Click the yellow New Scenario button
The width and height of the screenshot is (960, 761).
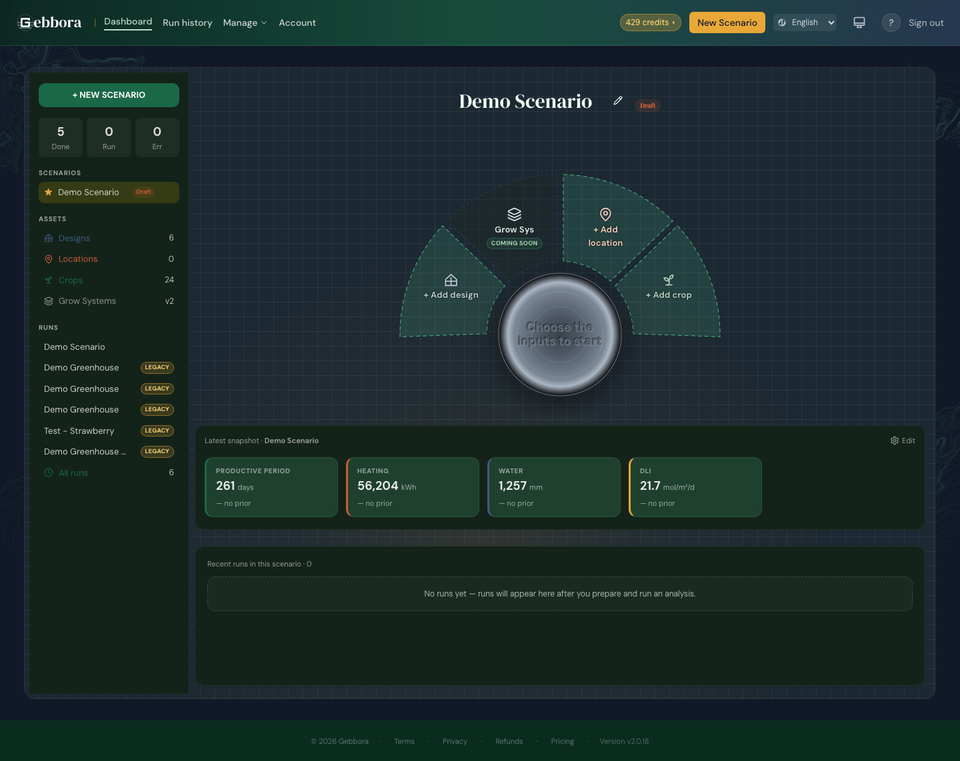pyautogui.click(x=727, y=23)
